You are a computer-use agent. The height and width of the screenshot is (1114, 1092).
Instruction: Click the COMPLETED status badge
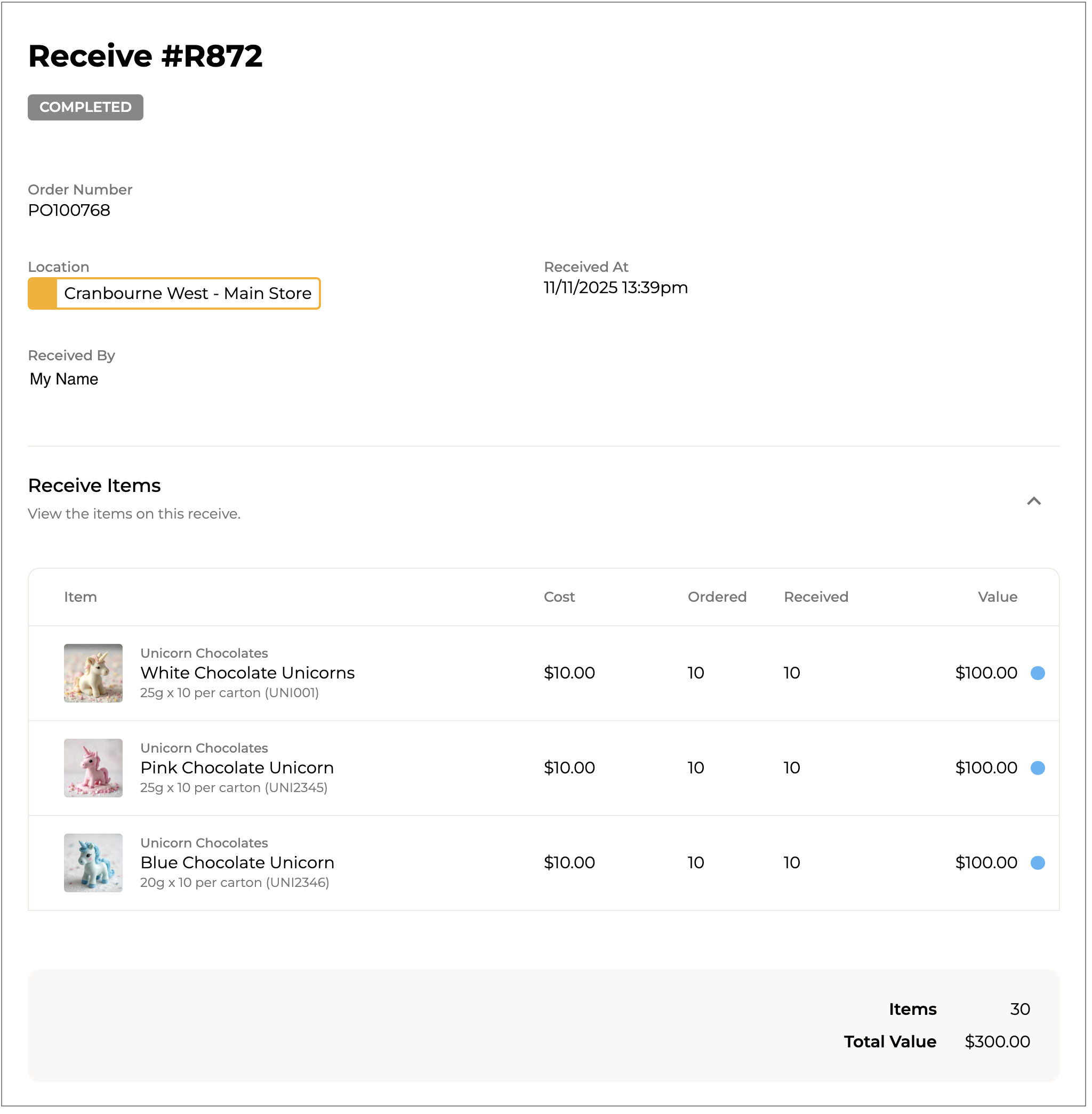[85, 108]
